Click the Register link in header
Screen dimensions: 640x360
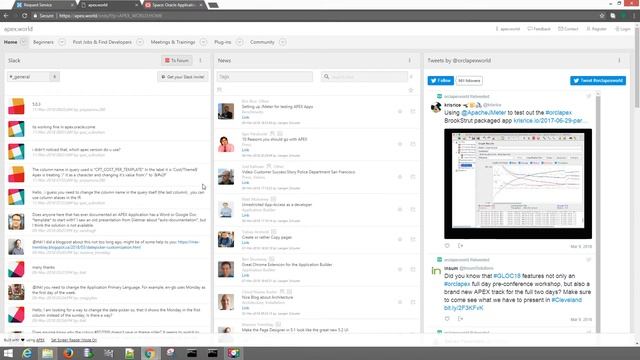596,29
